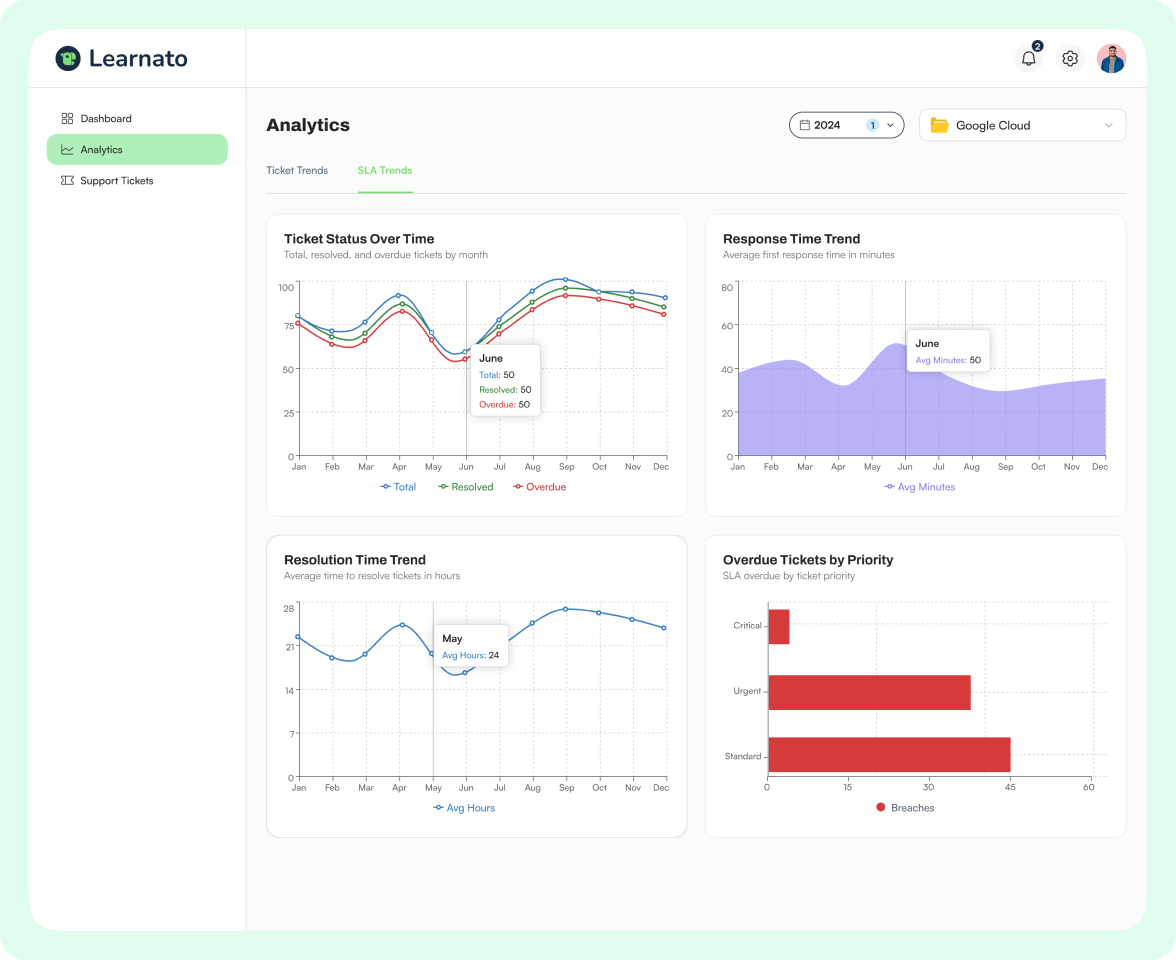This screenshot has height=960, width=1176.
Task: Switch to the SLA Trends tab
Action: tap(385, 170)
